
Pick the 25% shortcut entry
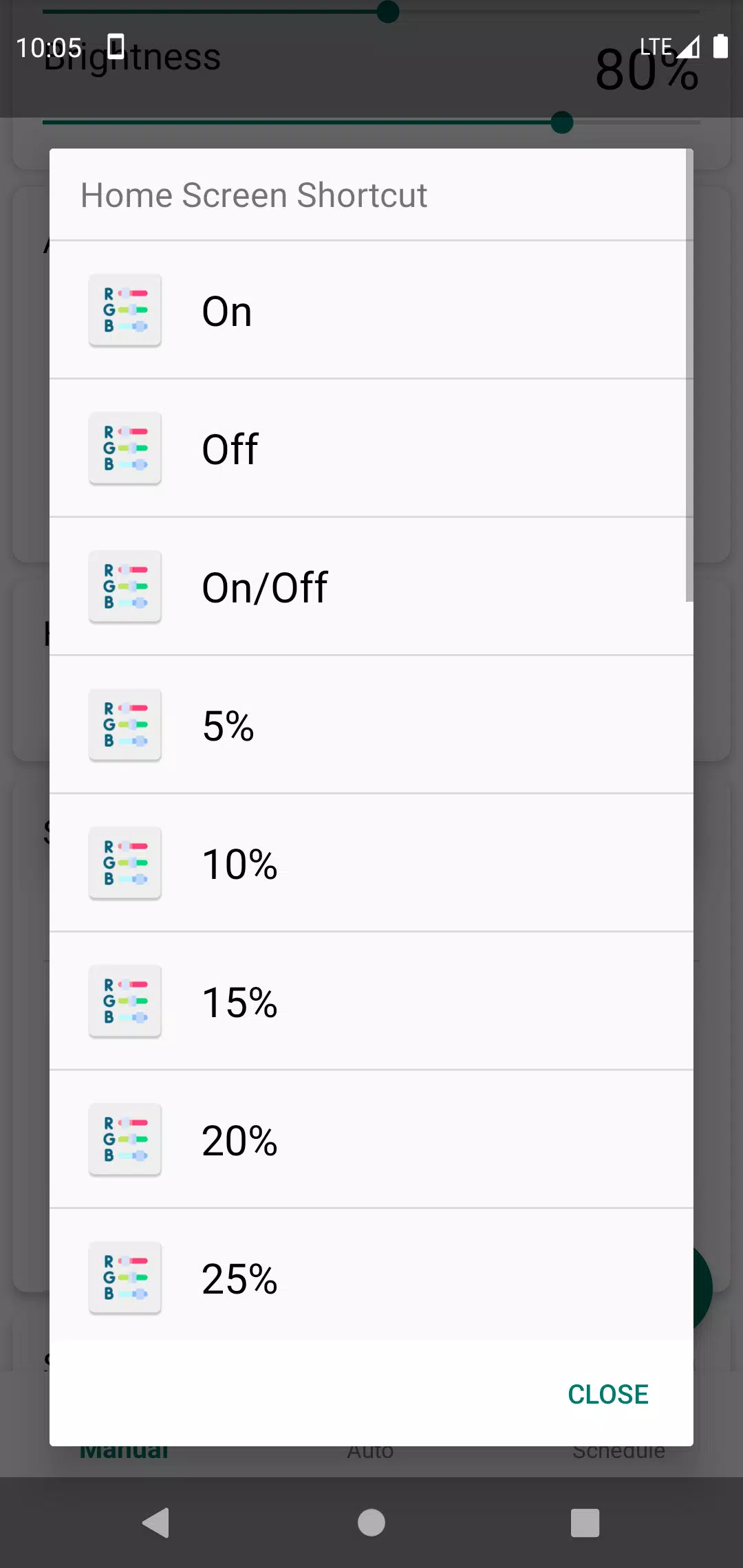371,1274
